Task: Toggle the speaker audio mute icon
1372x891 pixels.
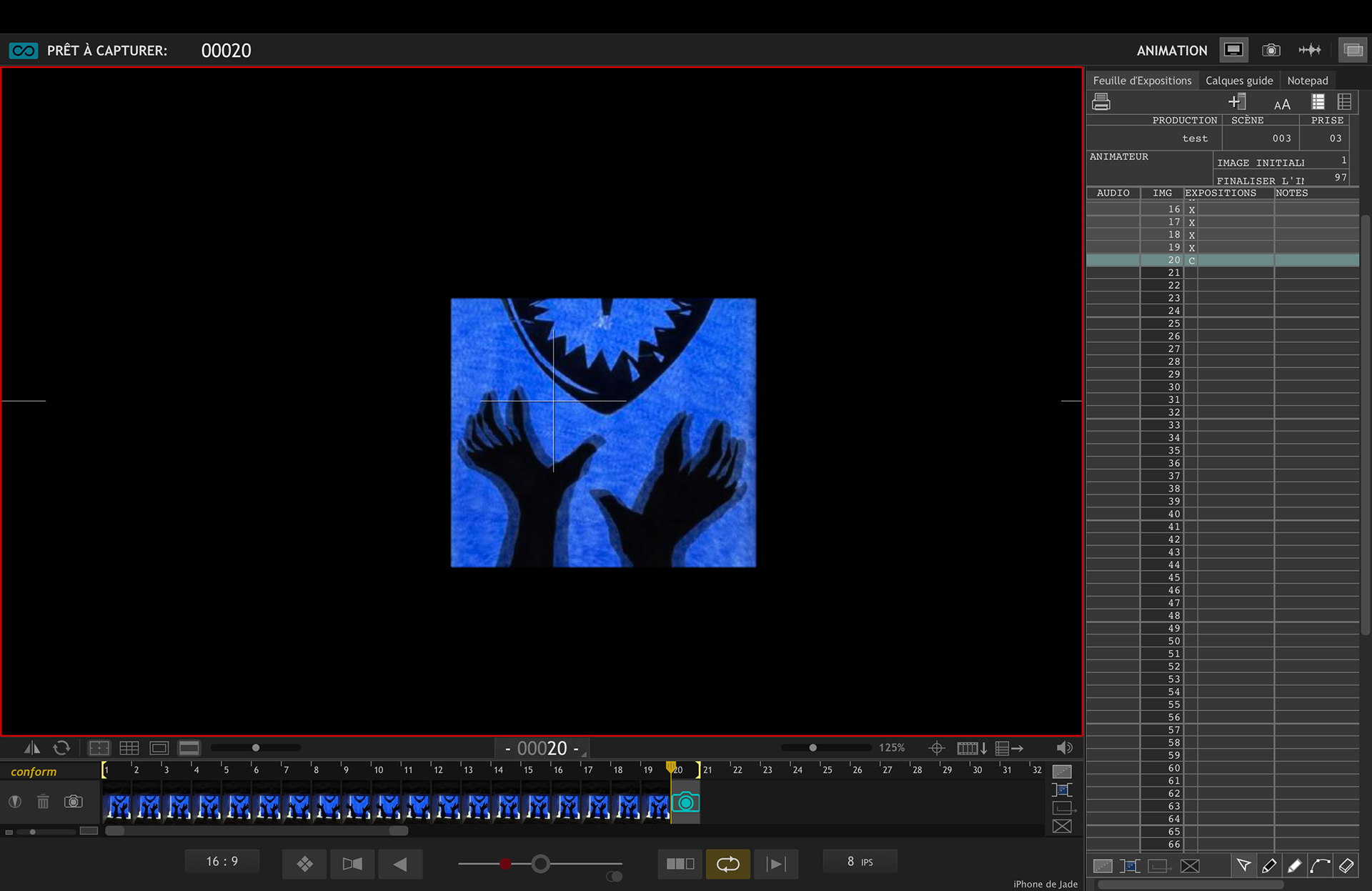Action: pyautogui.click(x=1064, y=748)
